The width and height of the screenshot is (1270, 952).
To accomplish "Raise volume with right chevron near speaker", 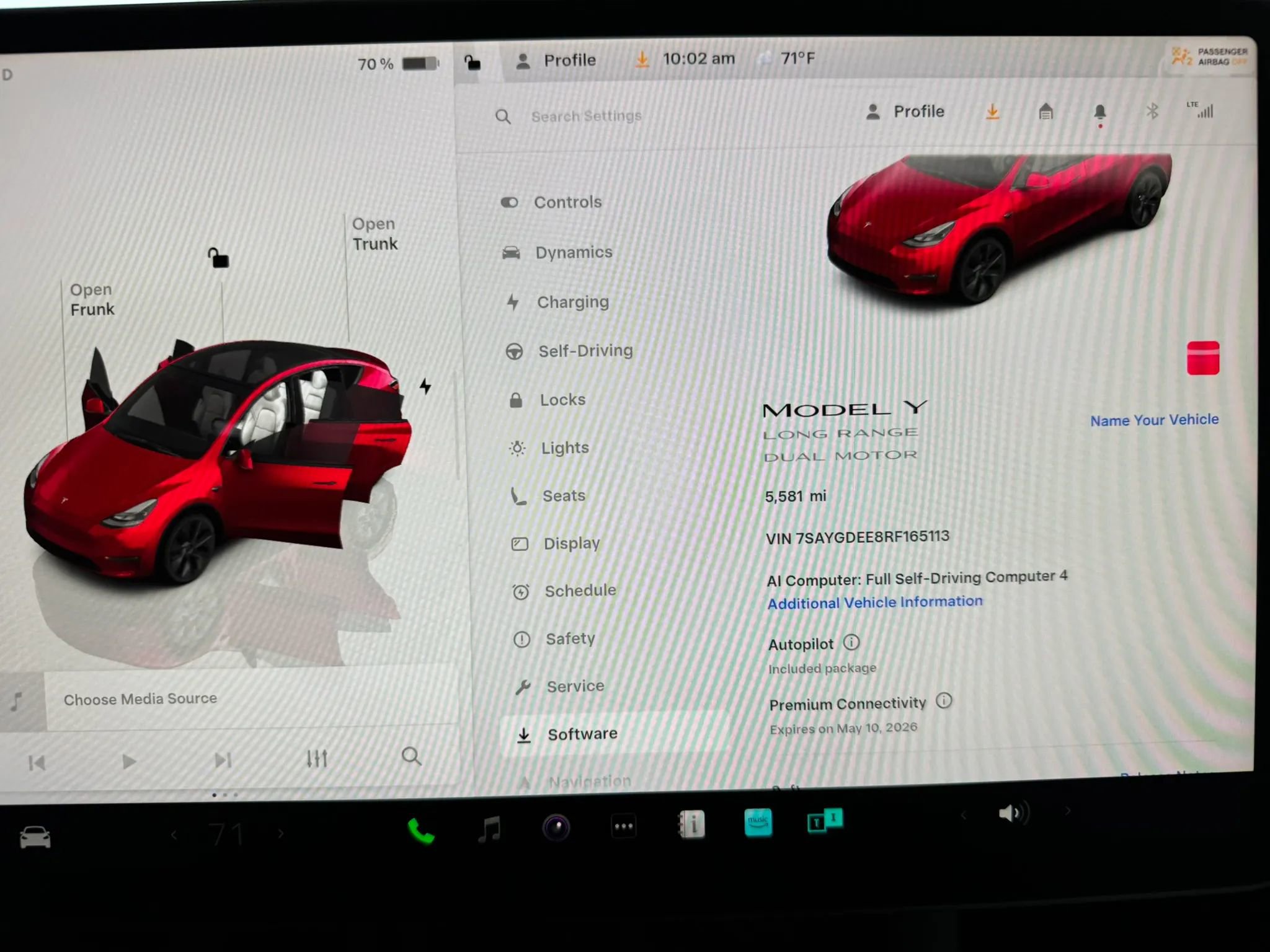I will (1067, 811).
